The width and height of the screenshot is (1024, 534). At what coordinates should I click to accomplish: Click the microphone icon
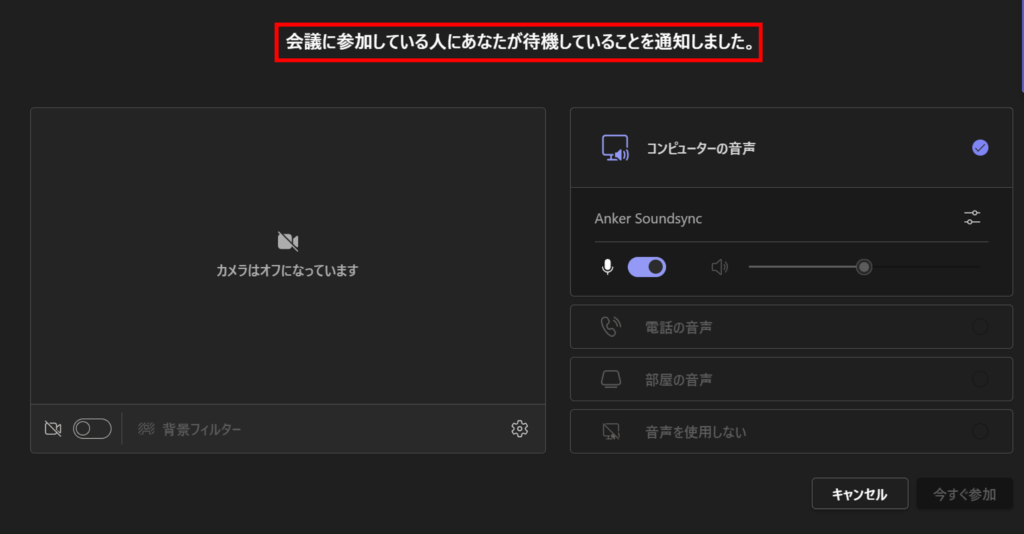tap(607, 267)
